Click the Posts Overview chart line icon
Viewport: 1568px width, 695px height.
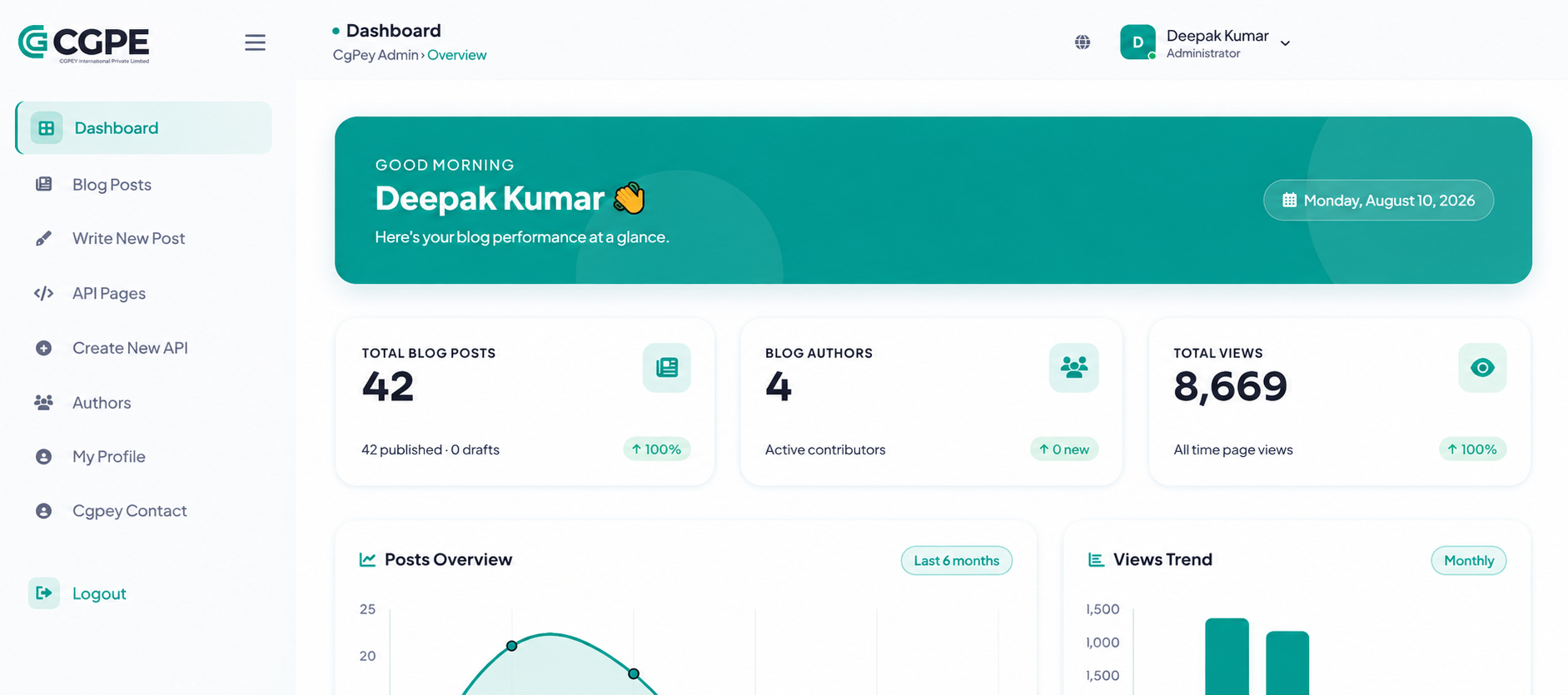[x=367, y=559]
